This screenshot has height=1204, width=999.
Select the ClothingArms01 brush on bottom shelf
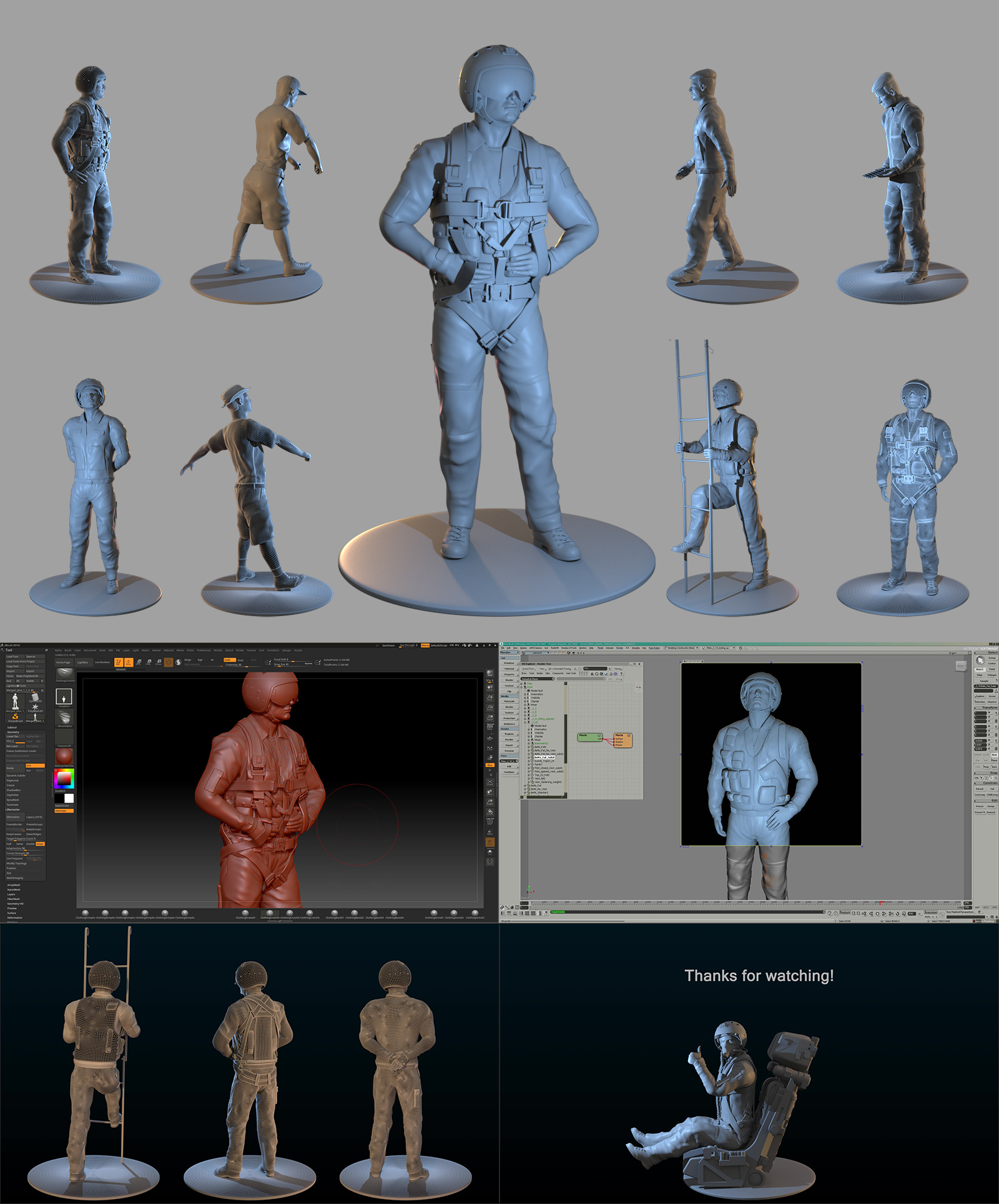435,914
